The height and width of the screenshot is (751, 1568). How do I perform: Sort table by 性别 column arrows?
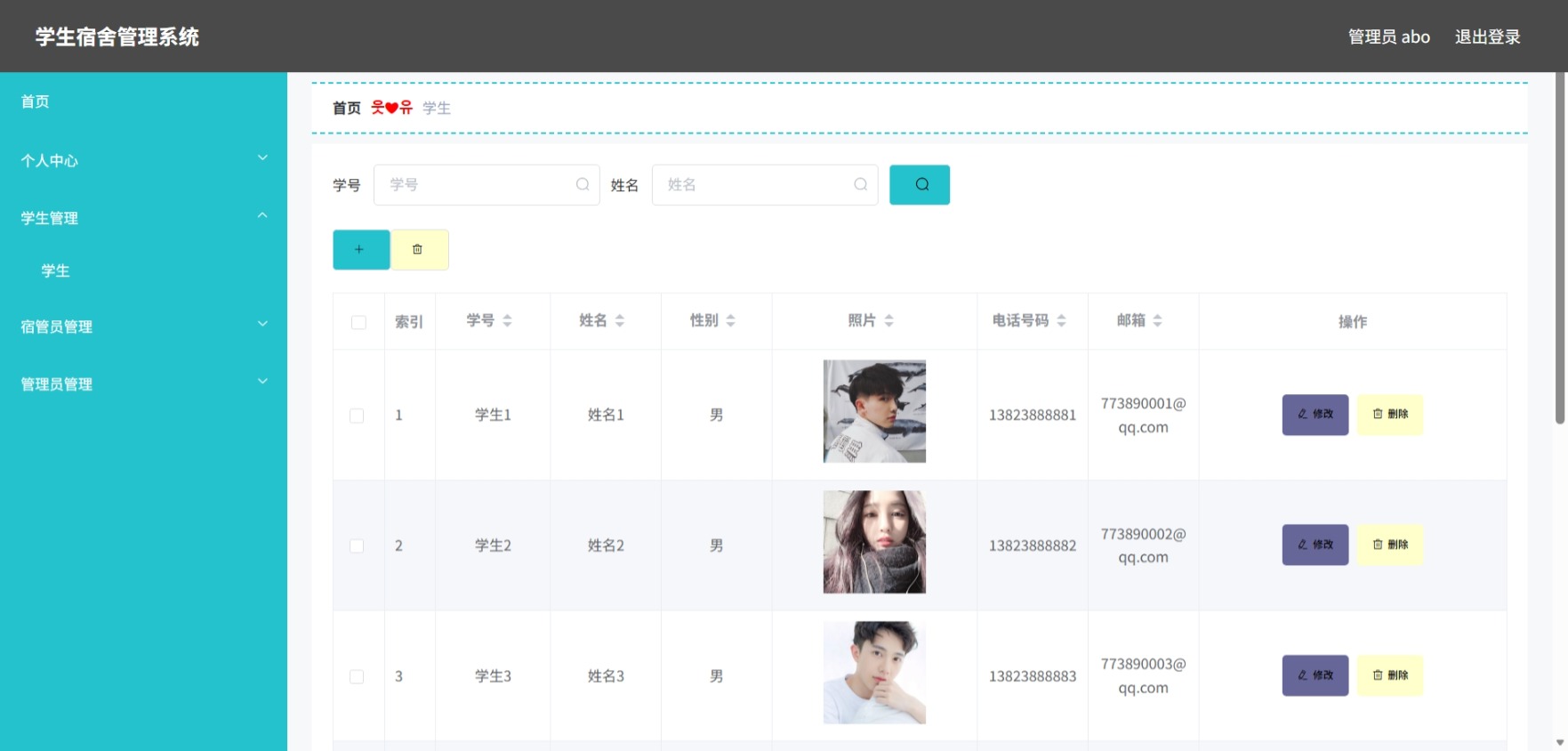[730, 320]
